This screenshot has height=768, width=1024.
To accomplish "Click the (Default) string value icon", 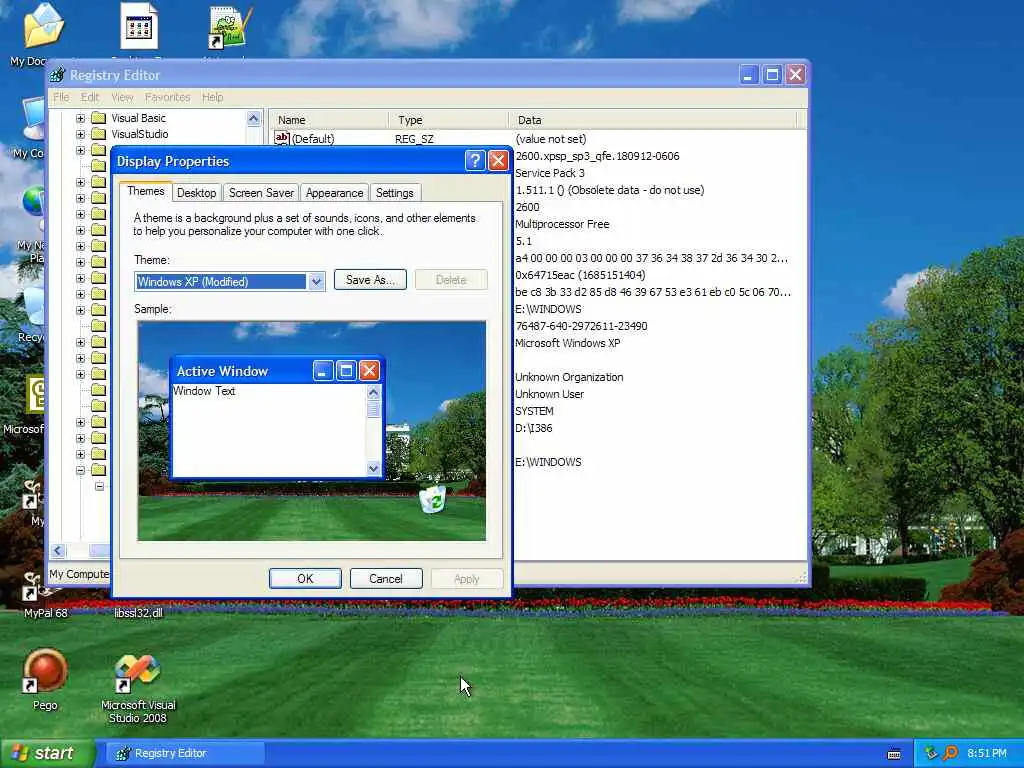I will [x=282, y=138].
